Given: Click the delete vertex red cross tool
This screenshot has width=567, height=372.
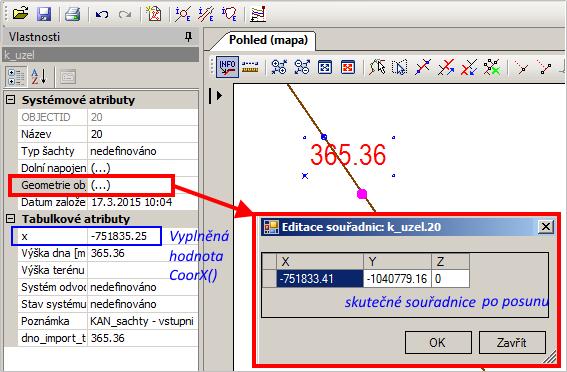Looking at the screenshot, I should click(x=469, y=67).
